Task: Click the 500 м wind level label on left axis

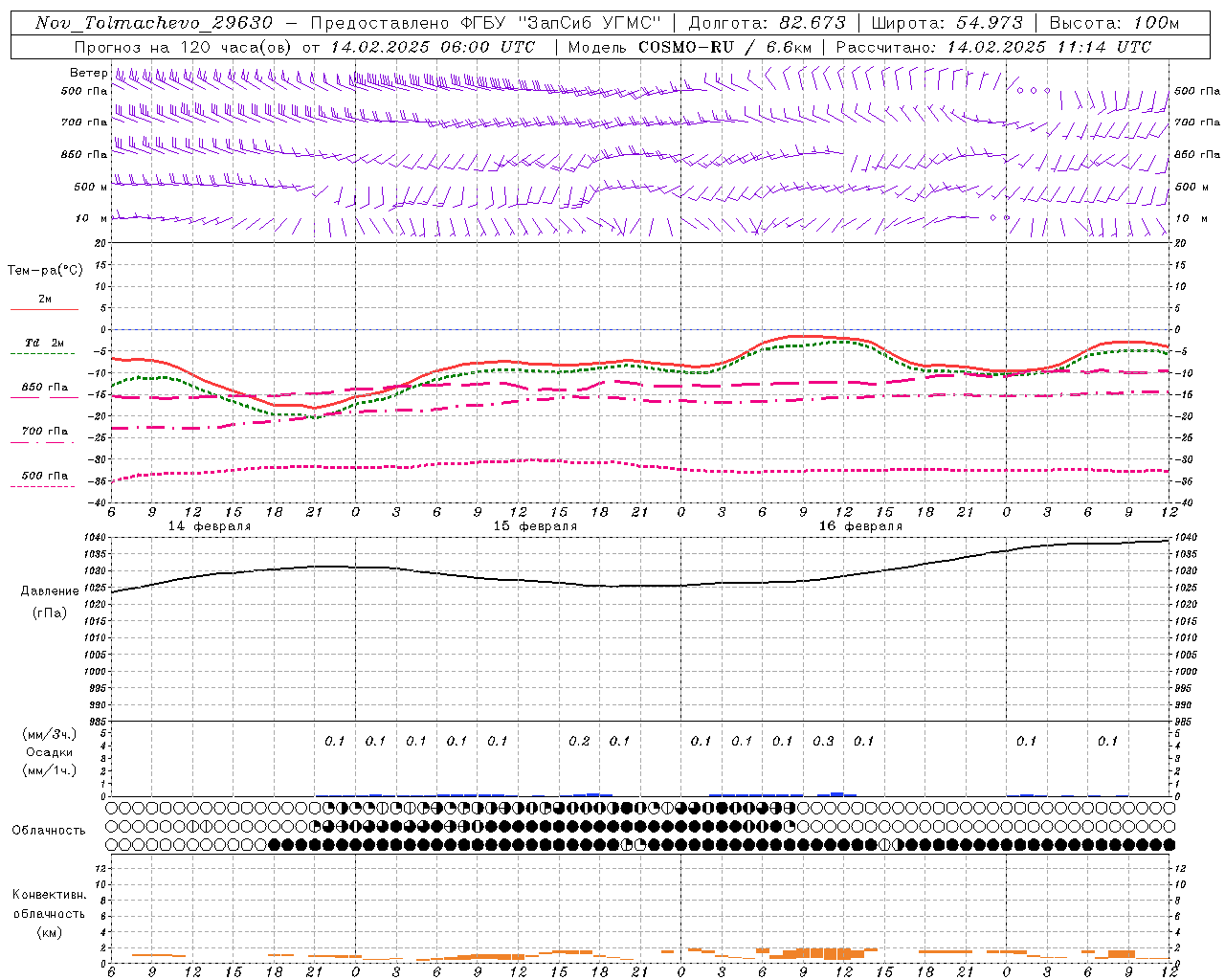Action: tap(91, 187)
